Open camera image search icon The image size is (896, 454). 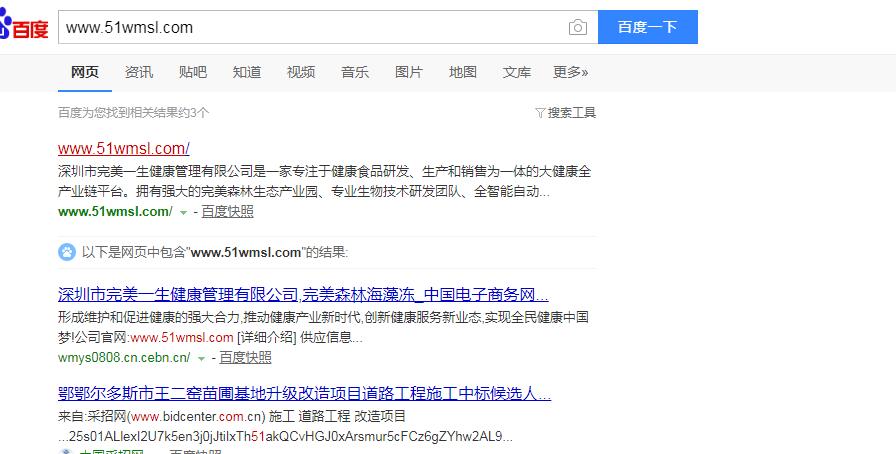[x=578, y=27]
